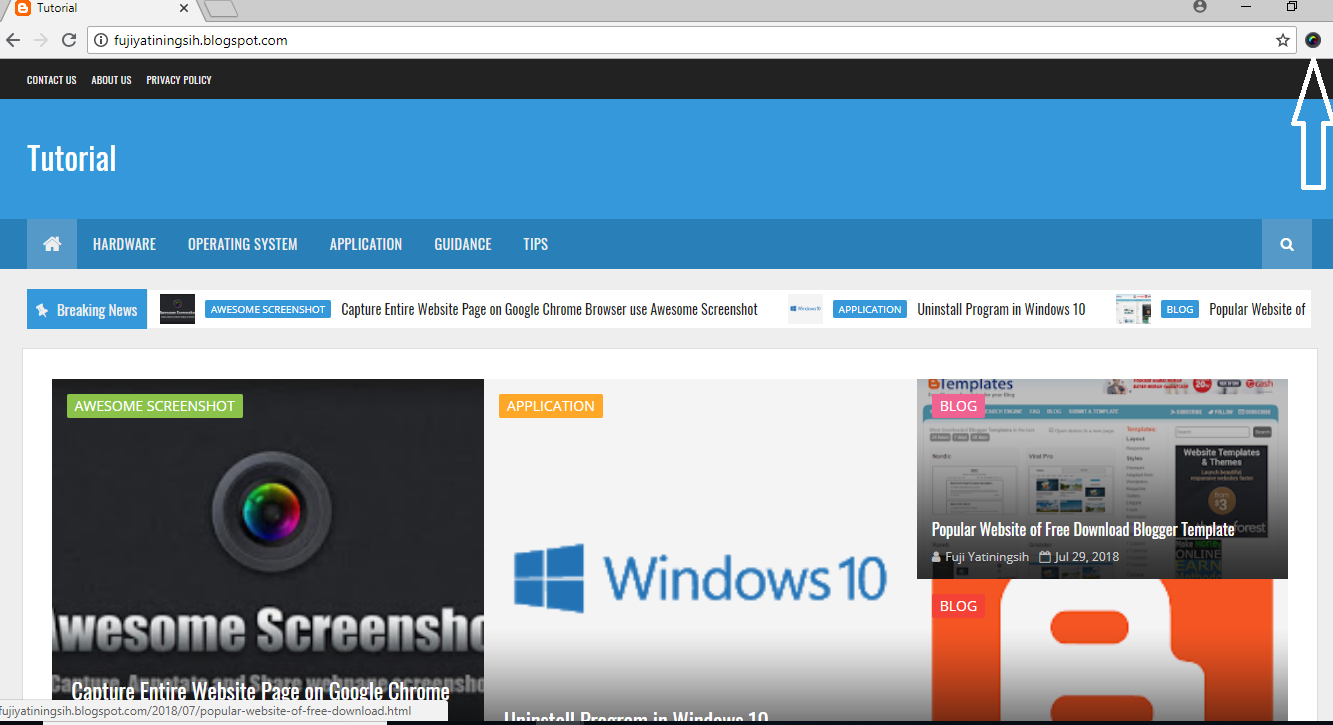1333x725 pixels.
Task: Click the pink BLOG badge on template post
Action: 959,406
